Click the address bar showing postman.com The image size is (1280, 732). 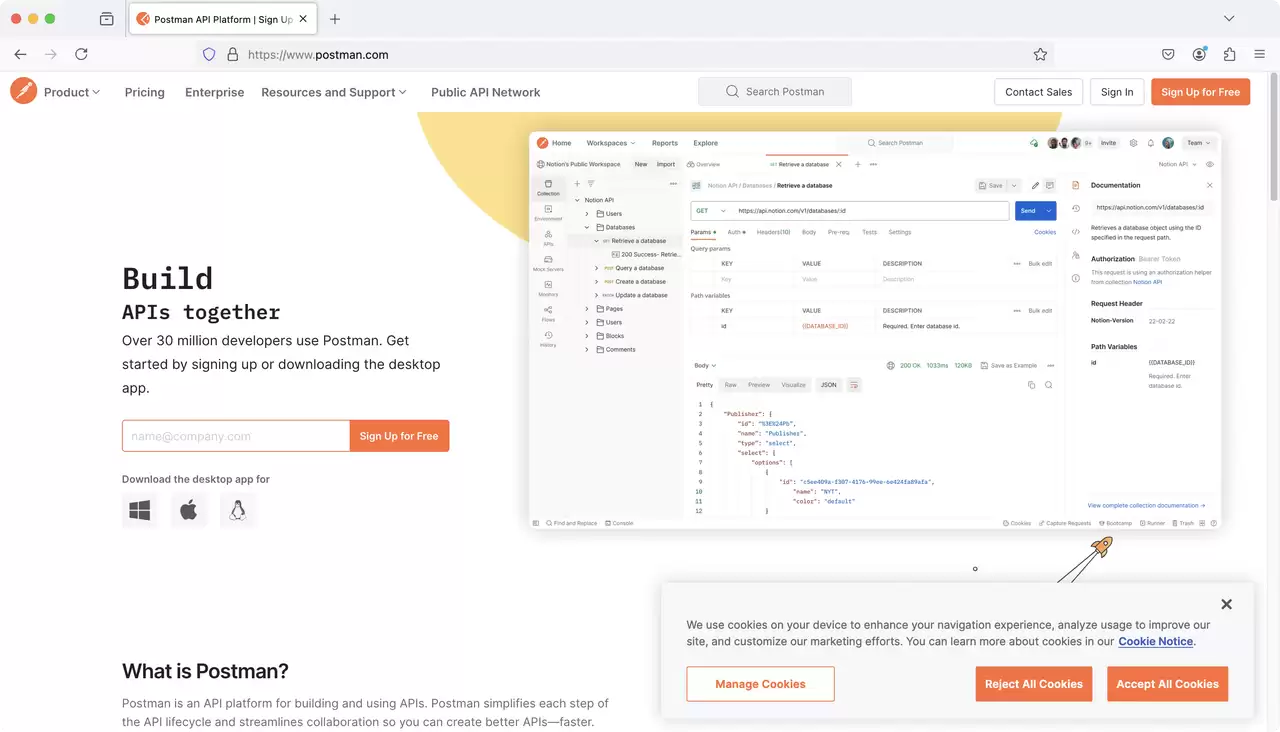point(625,55)
